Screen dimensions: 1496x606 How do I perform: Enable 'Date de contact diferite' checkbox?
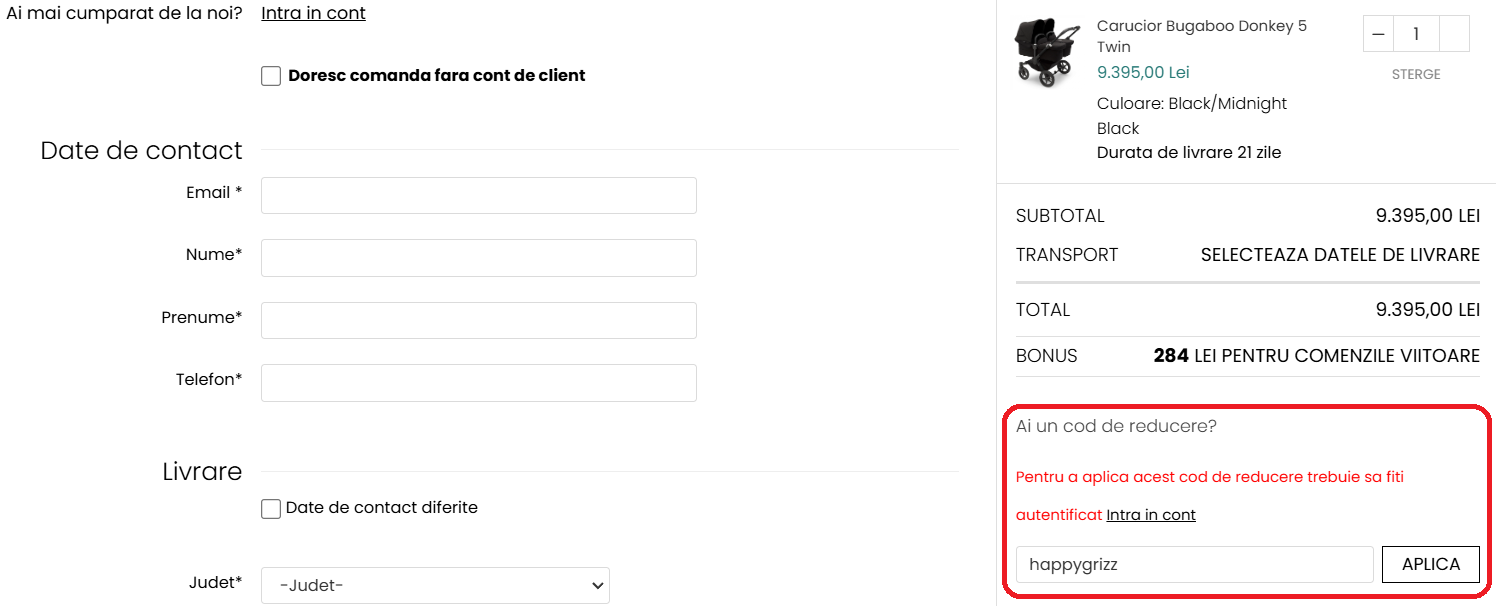click(x=271, y=509)
